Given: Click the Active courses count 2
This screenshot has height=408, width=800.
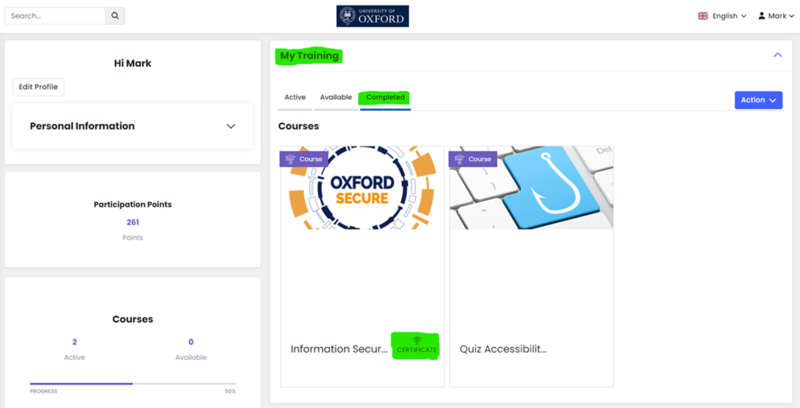Looking at the screenshot, I should coord(74,342).
